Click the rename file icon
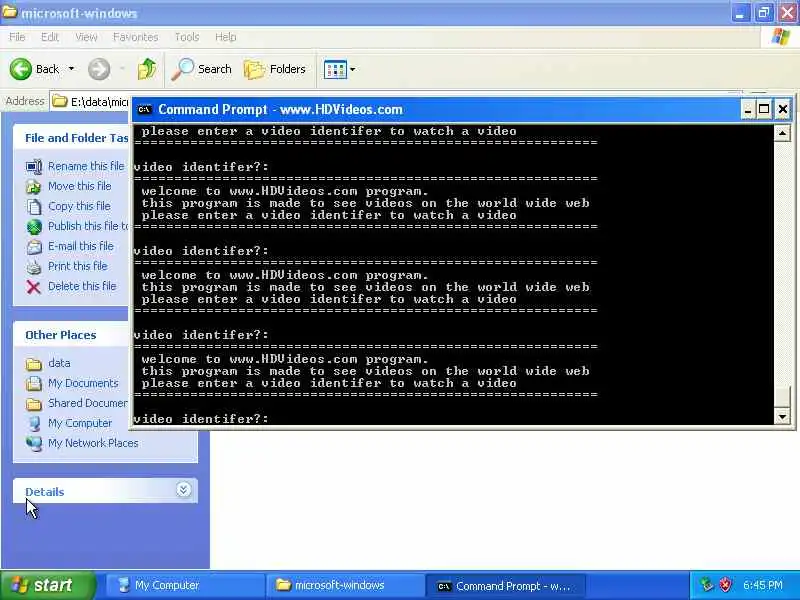Image resolution: width=800 pixels, height=600 pixels. [34, 166]
